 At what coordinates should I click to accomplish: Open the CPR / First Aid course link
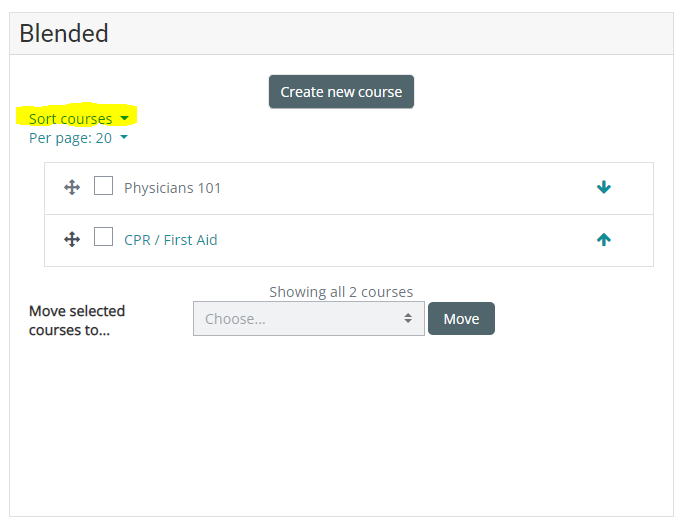170,240
